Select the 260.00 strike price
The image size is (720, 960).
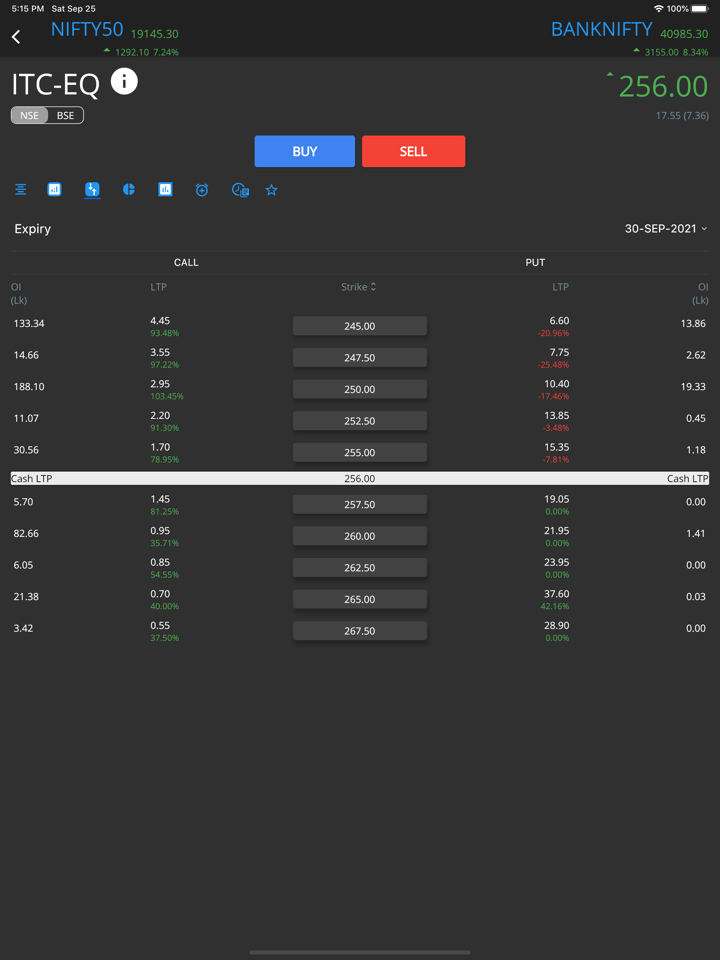click(x=360, y=536)
